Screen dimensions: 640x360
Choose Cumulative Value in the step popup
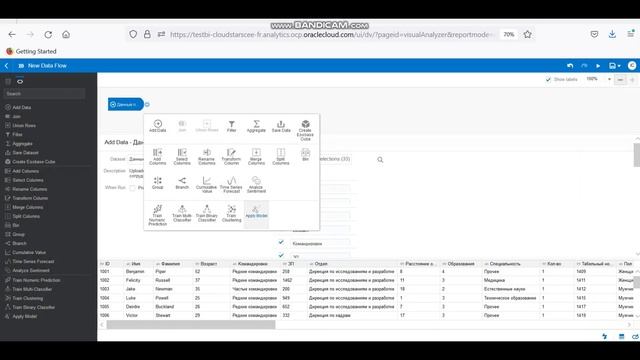click(x=207, y=184)
